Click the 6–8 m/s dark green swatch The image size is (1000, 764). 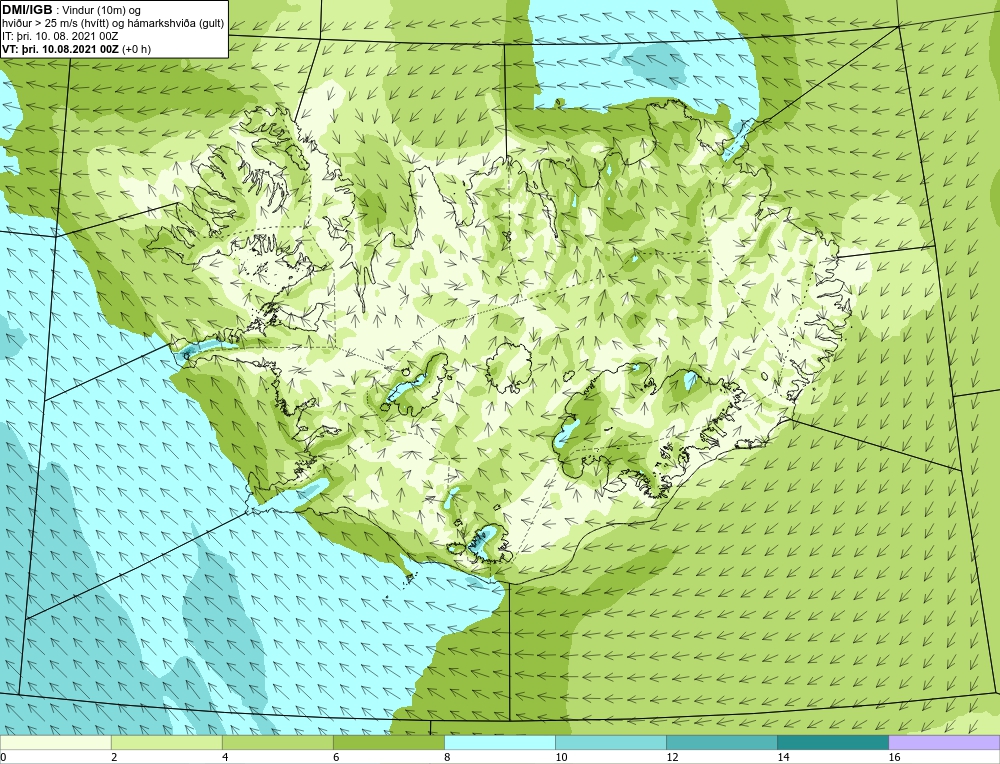[x=388, y=742]
